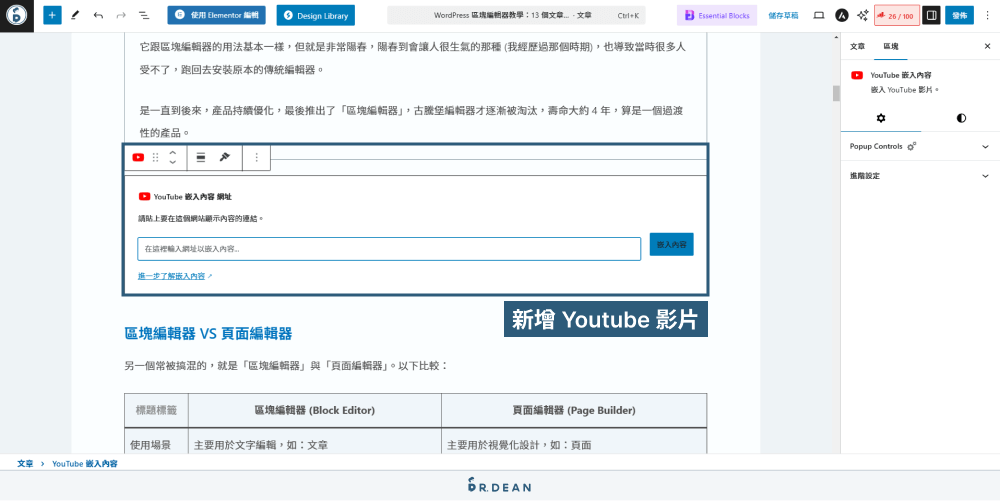This screenshot has width=1000, height=501.
Task: Click the blue publish button
Action: 959,15
